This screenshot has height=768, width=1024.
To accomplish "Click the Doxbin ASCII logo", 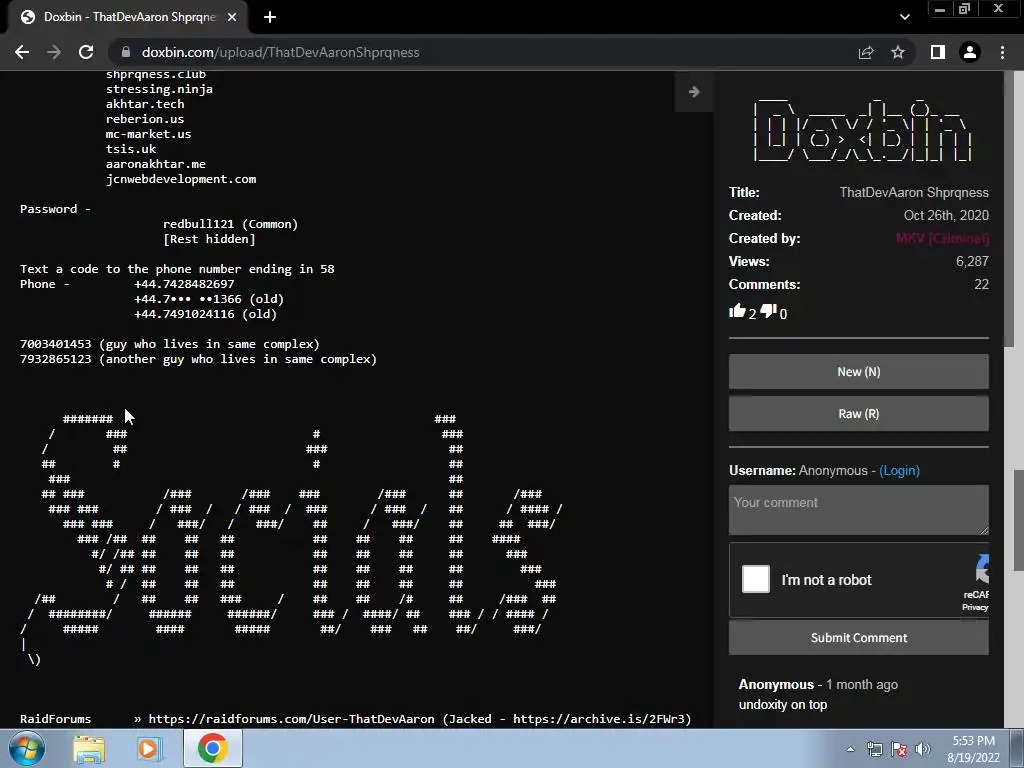I will (x=862, y=129).
